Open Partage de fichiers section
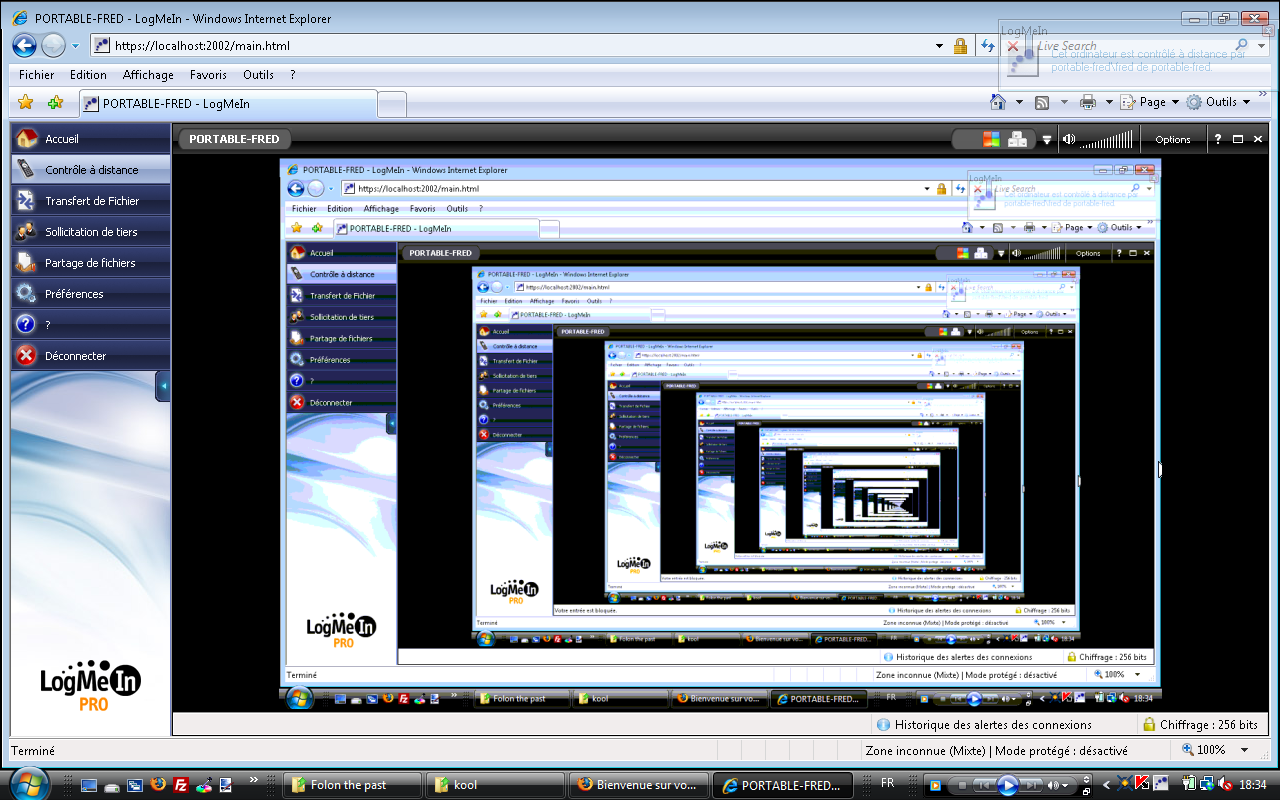Viewport: 1280px width, 800px height. (91, 262)
